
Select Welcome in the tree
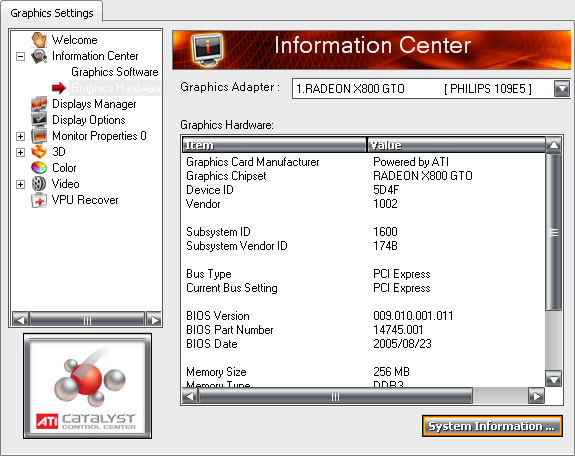(x=74, y=40)
